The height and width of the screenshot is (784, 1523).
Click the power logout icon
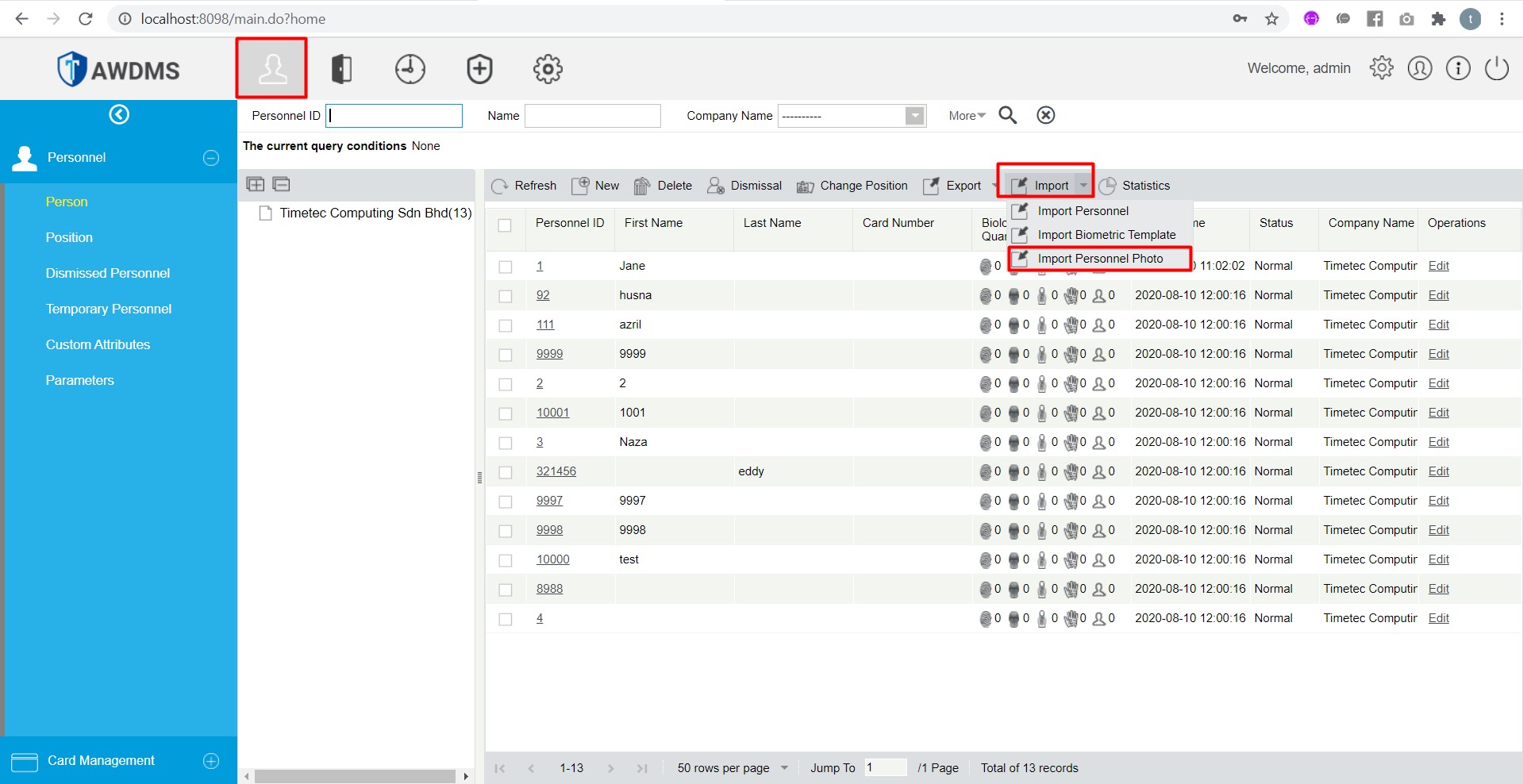(x=1497, y=68)
